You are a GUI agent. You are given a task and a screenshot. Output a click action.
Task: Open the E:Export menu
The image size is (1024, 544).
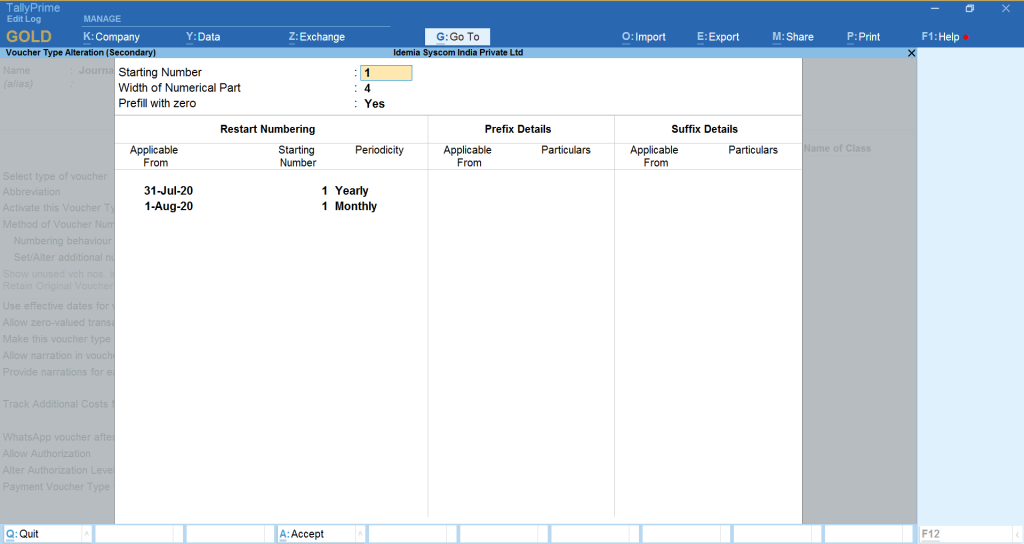pos(718,37)
